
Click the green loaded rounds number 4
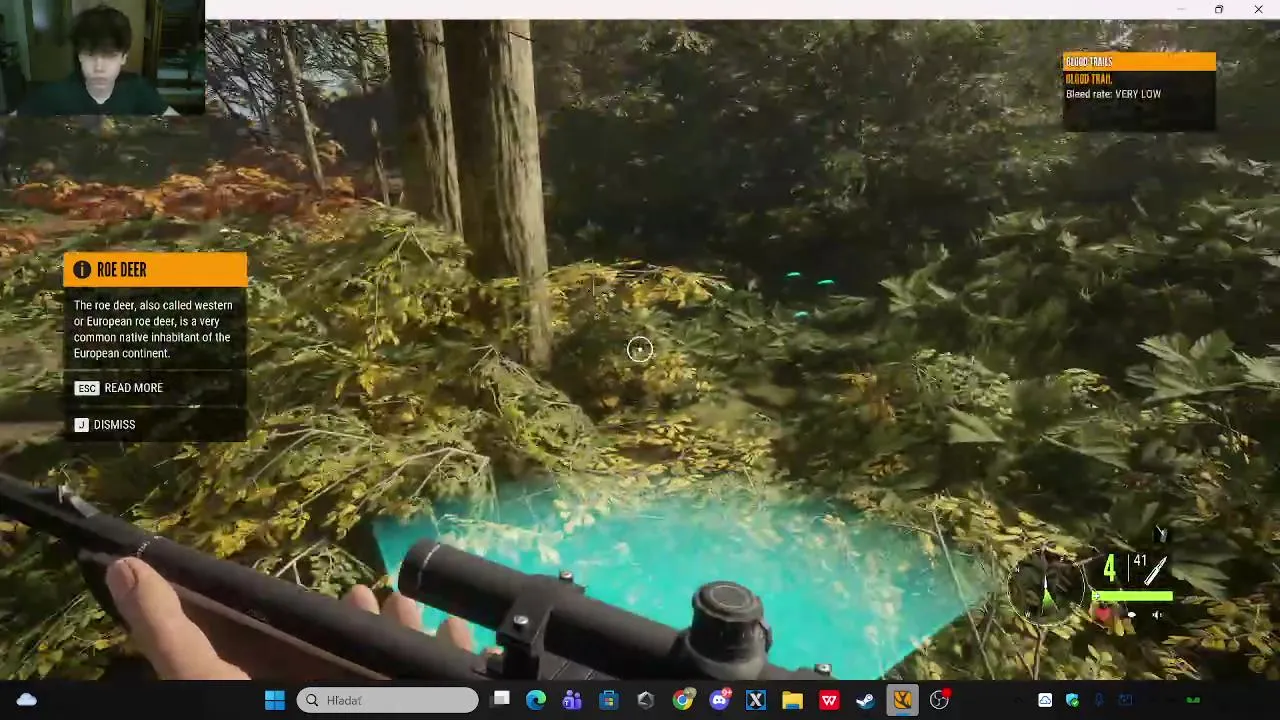[x=1109, y=569]
